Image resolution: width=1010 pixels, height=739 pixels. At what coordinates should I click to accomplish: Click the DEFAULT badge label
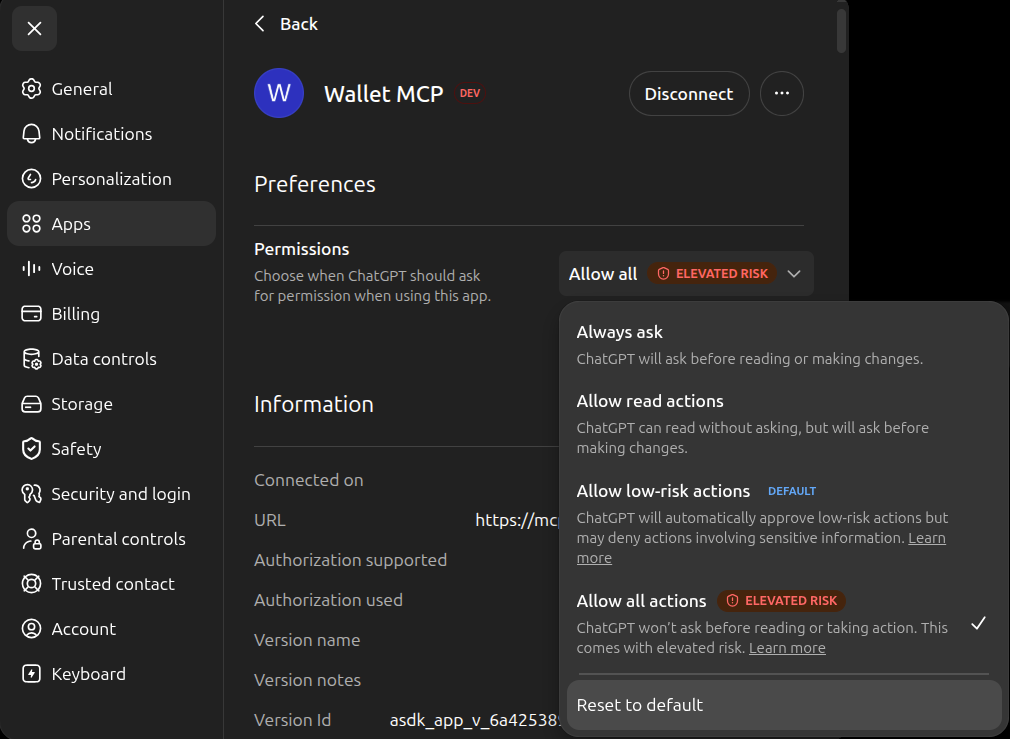click(792, 491)
